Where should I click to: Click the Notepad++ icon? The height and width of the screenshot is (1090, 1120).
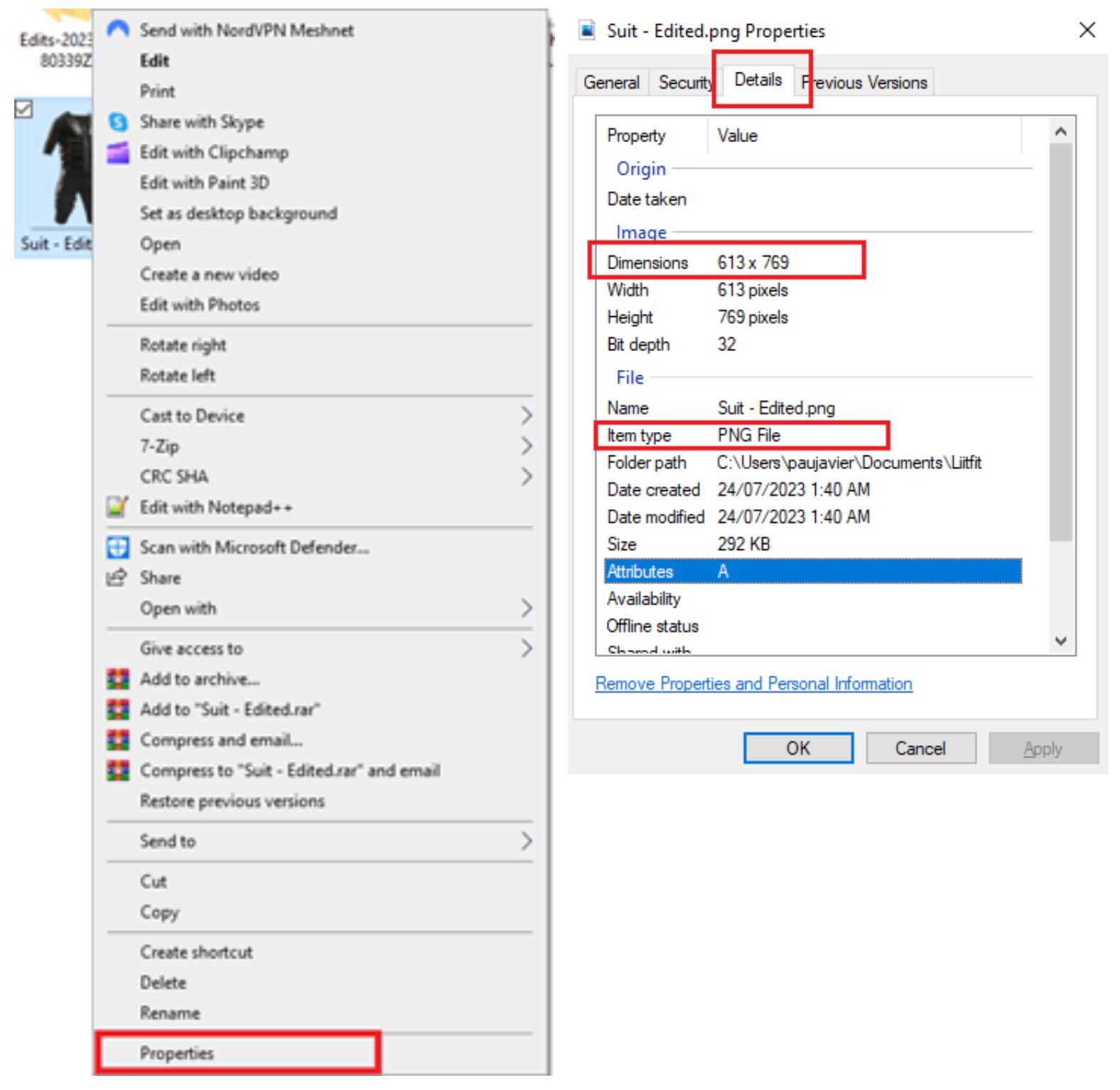click(117, 507)
